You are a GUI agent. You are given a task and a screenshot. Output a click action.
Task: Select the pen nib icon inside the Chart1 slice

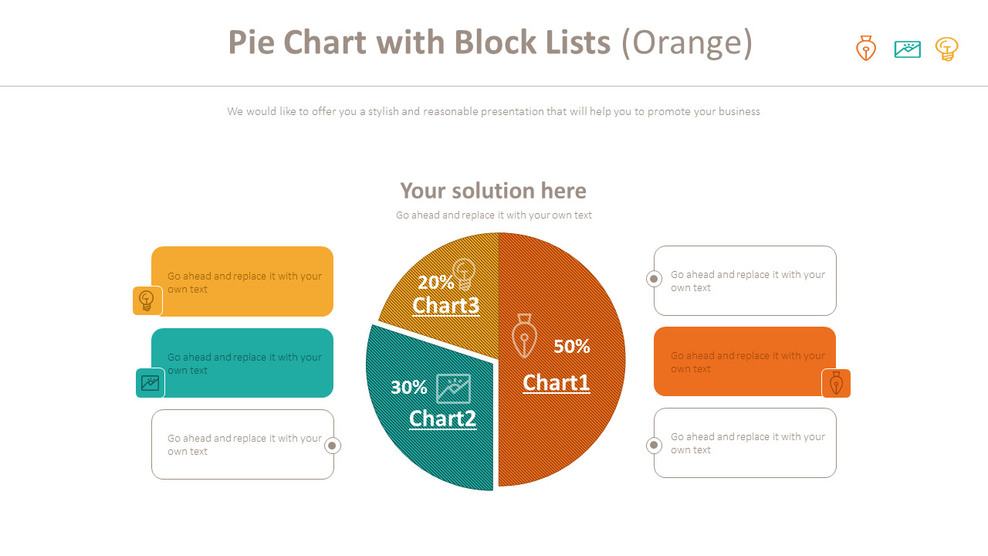[x=524, y=336]
